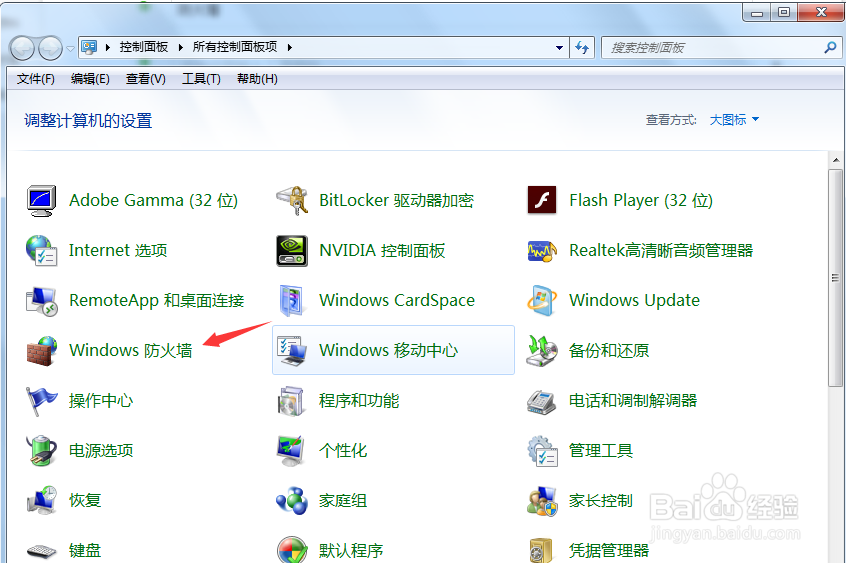
Task: Open the 键盘 icon
Action: pyautogui.click(x=42, y=551)
